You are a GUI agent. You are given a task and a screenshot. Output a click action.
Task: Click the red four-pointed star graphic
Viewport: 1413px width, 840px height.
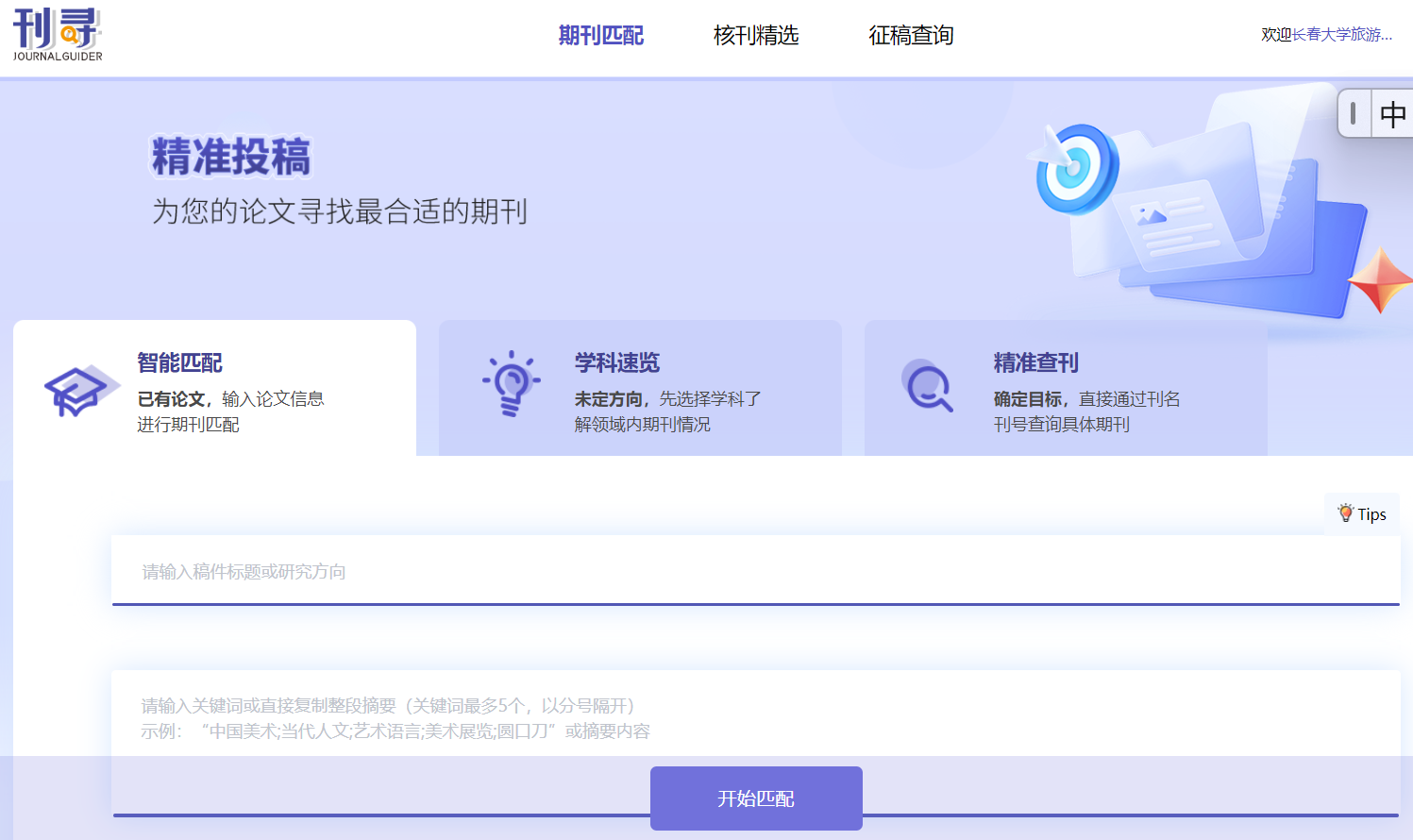(x=1380, y=280)
